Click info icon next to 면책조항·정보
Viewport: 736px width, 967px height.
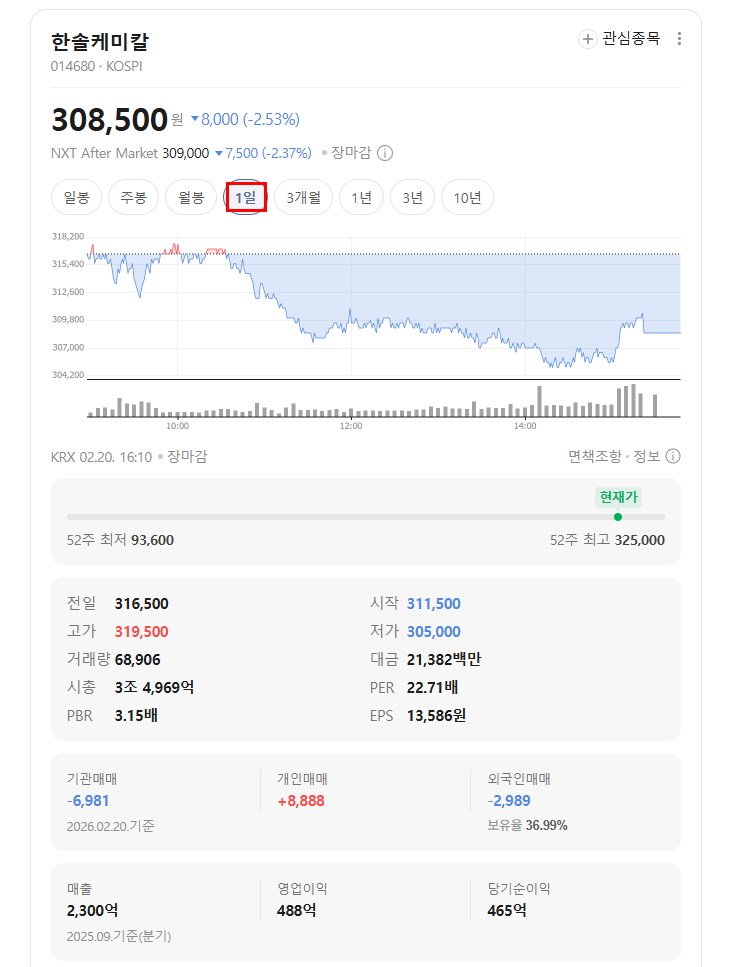673,456
